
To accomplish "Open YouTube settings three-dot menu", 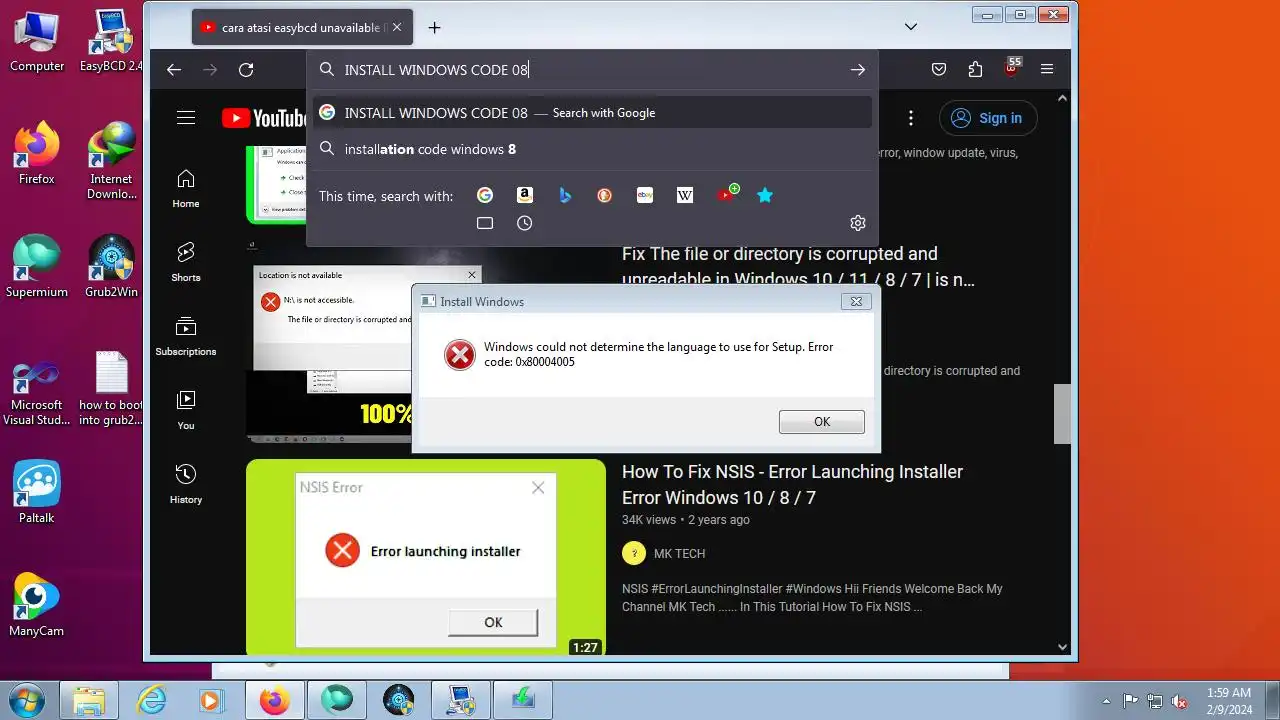I will (x=910, y=118).
